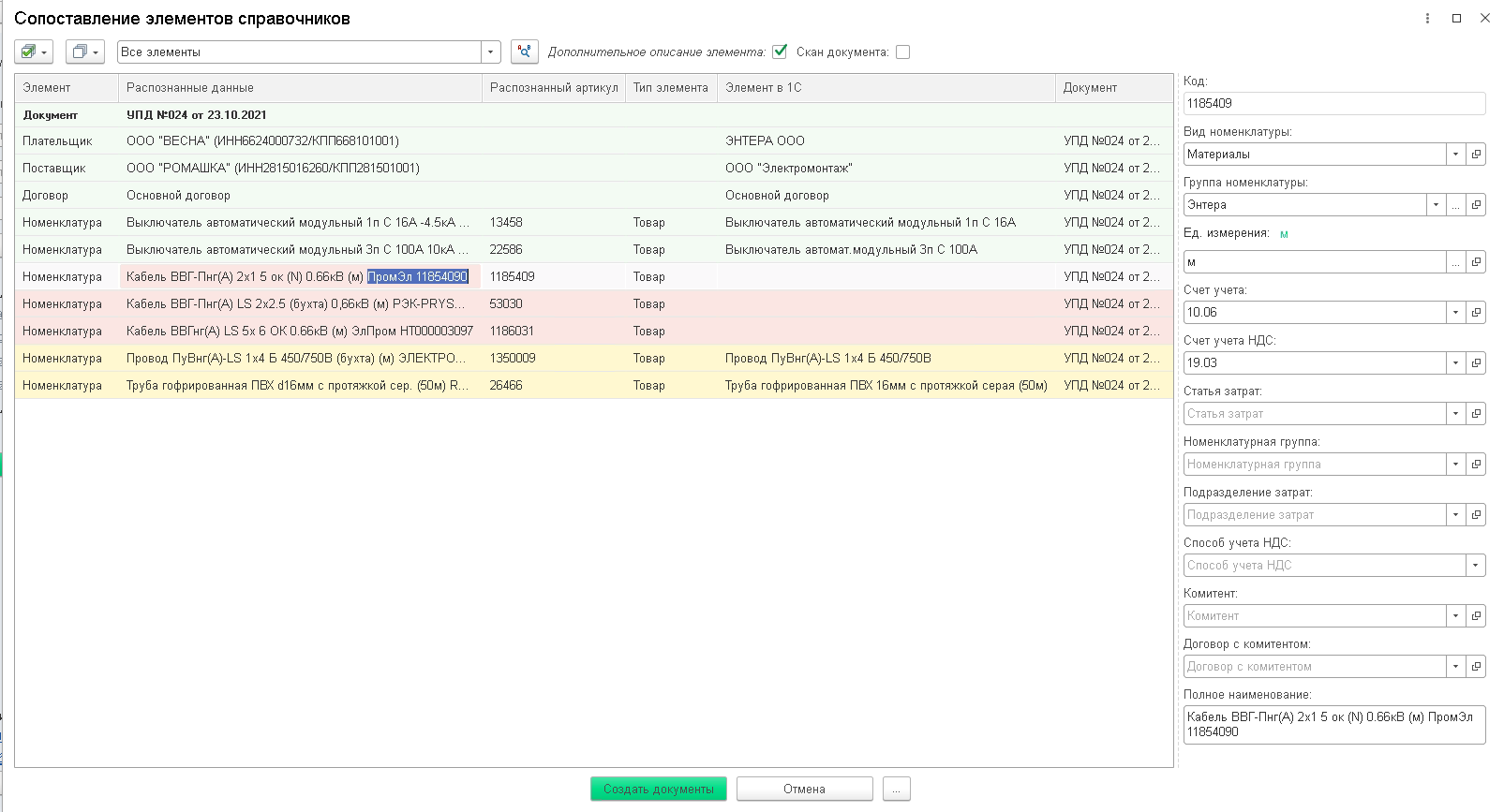Expand the Комитент dropdown arrow
The height and width of the screenshot is (812, 1504).
(x=1455, y=615)
